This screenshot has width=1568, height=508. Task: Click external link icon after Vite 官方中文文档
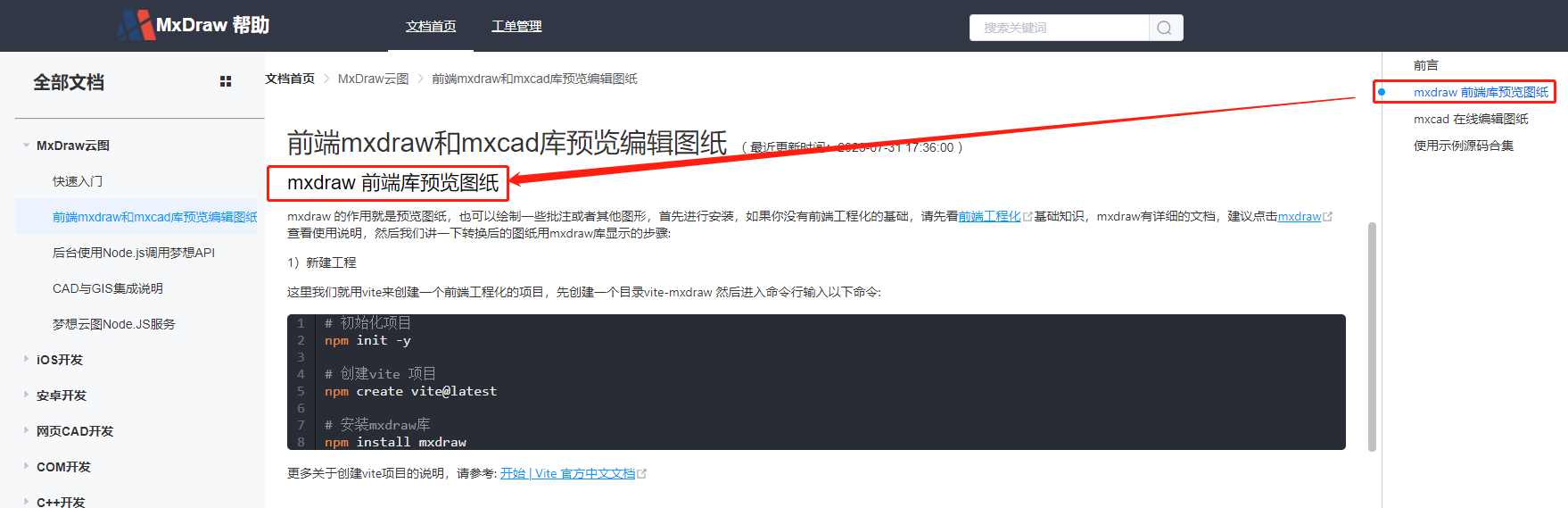pyautogui.click(x=642, y=474)
